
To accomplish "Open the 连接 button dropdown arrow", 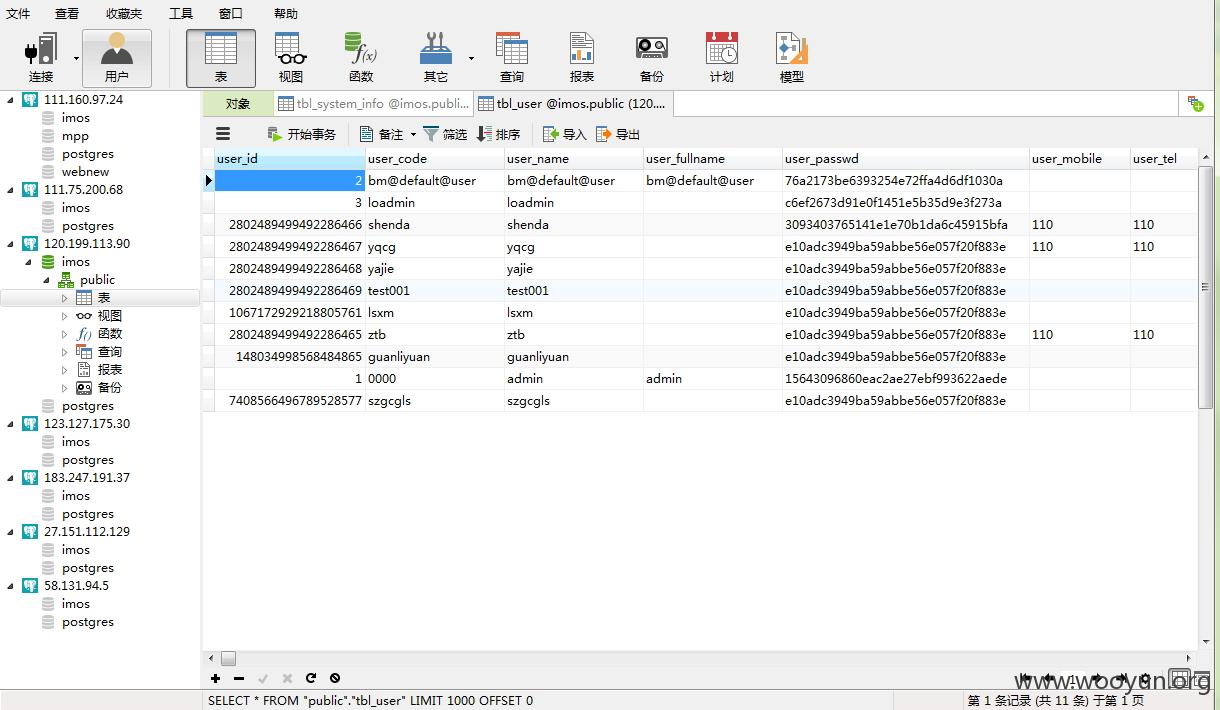I will coord(76,58).
